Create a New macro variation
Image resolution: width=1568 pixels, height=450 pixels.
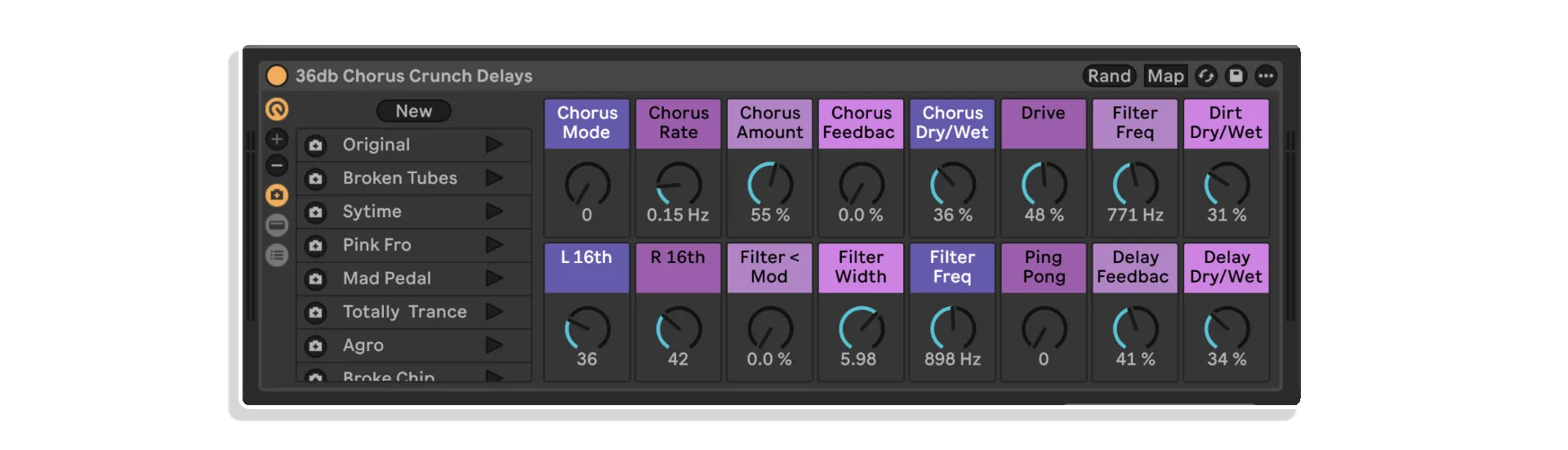click(413, 111)
